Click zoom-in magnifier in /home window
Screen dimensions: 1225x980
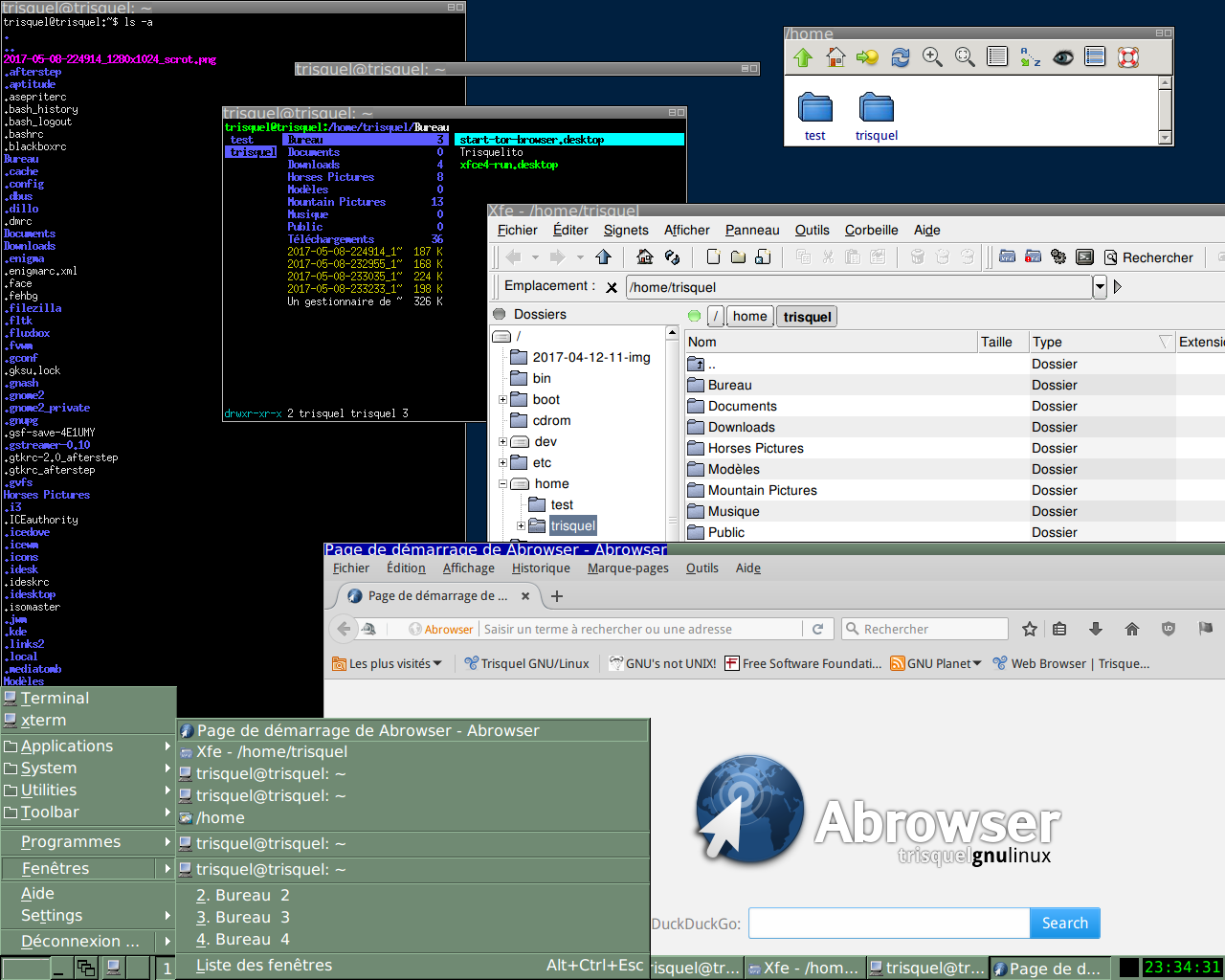pyautogui.click(x=932, y=57)
